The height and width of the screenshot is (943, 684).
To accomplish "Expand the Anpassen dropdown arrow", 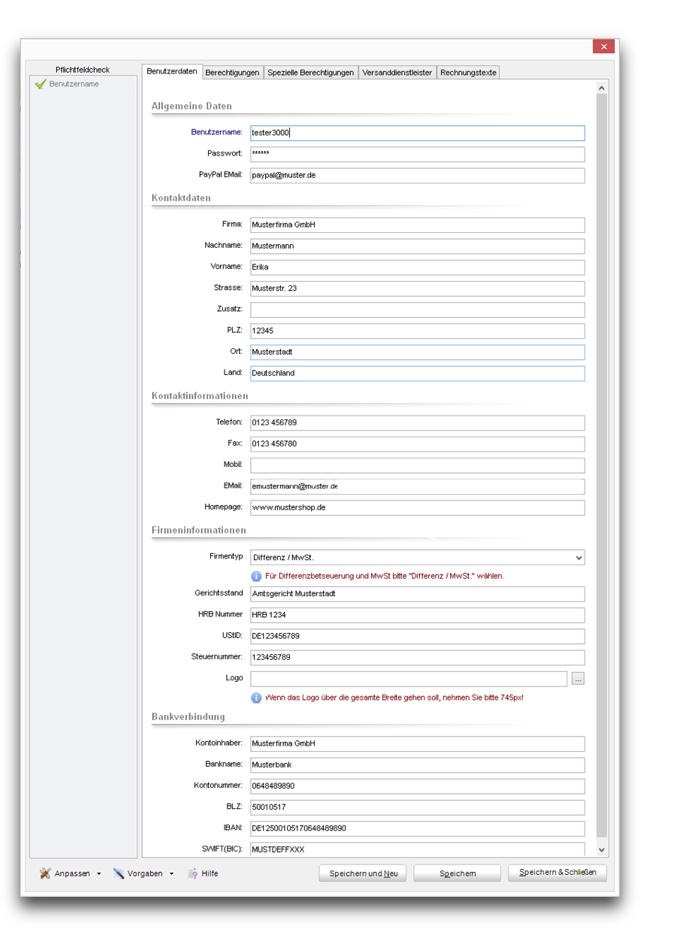I will pos(99,874).
